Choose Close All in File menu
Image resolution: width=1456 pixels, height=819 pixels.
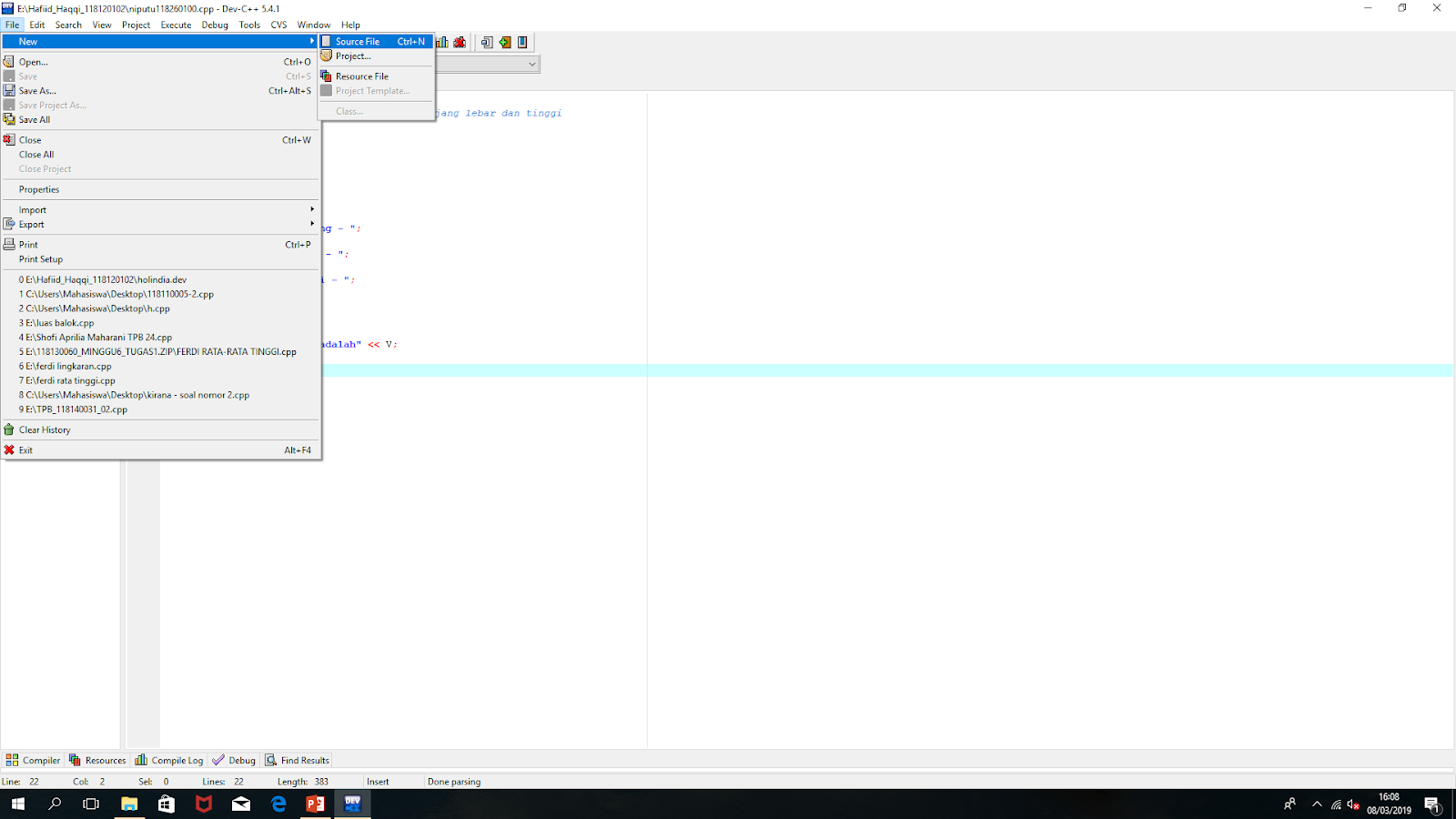pyautogui.click(x=160, y=155)
